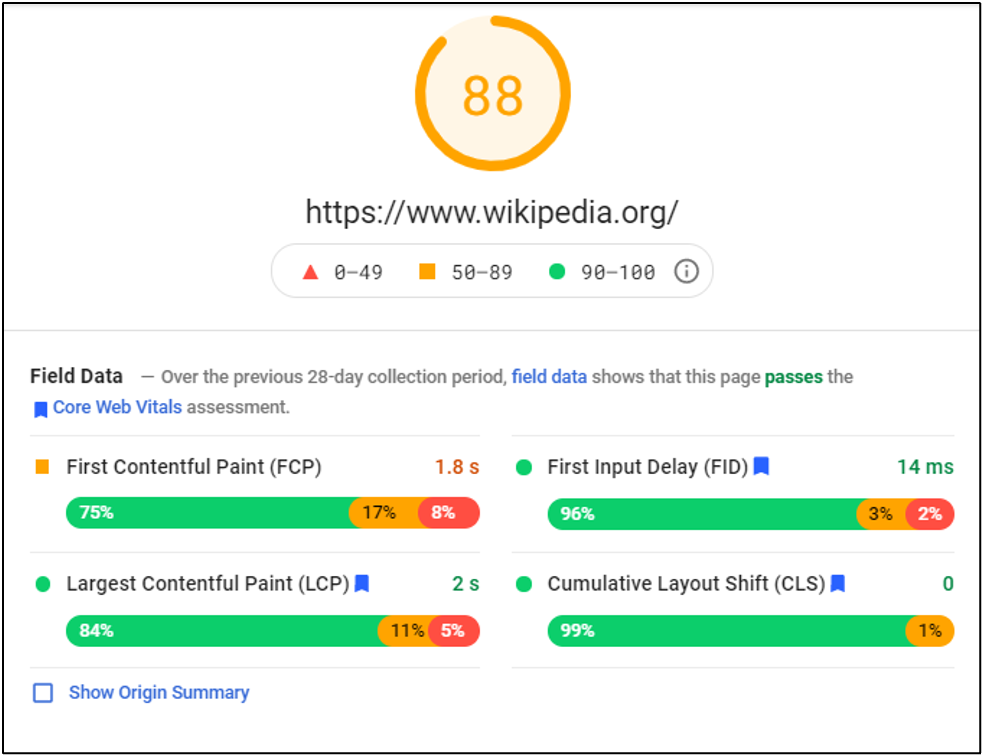Click the green dot beside Cumulative Layout Shift
983x756 pixels.
523,584
